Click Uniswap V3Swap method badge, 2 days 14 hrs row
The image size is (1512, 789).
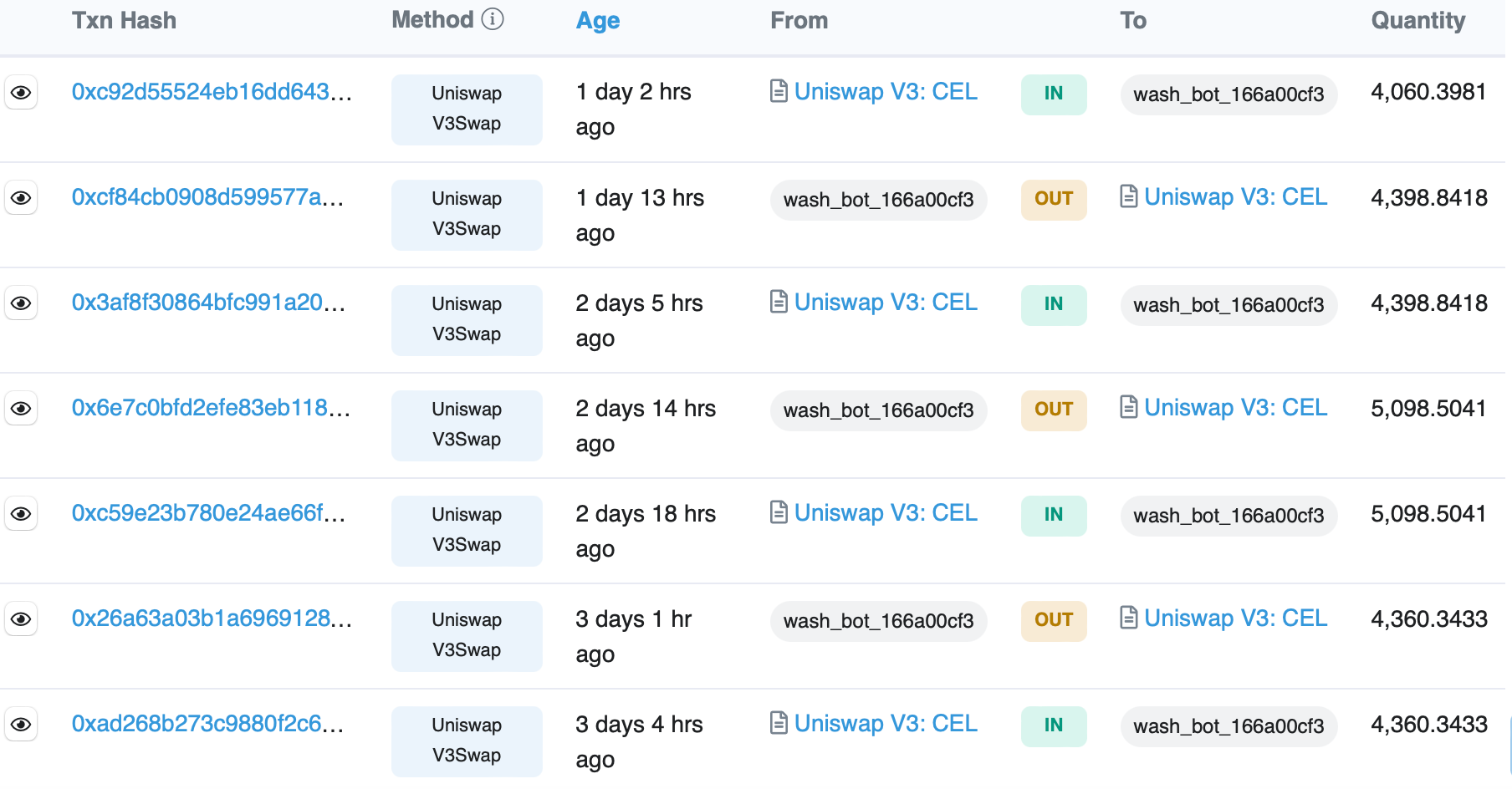coord(467,425)
